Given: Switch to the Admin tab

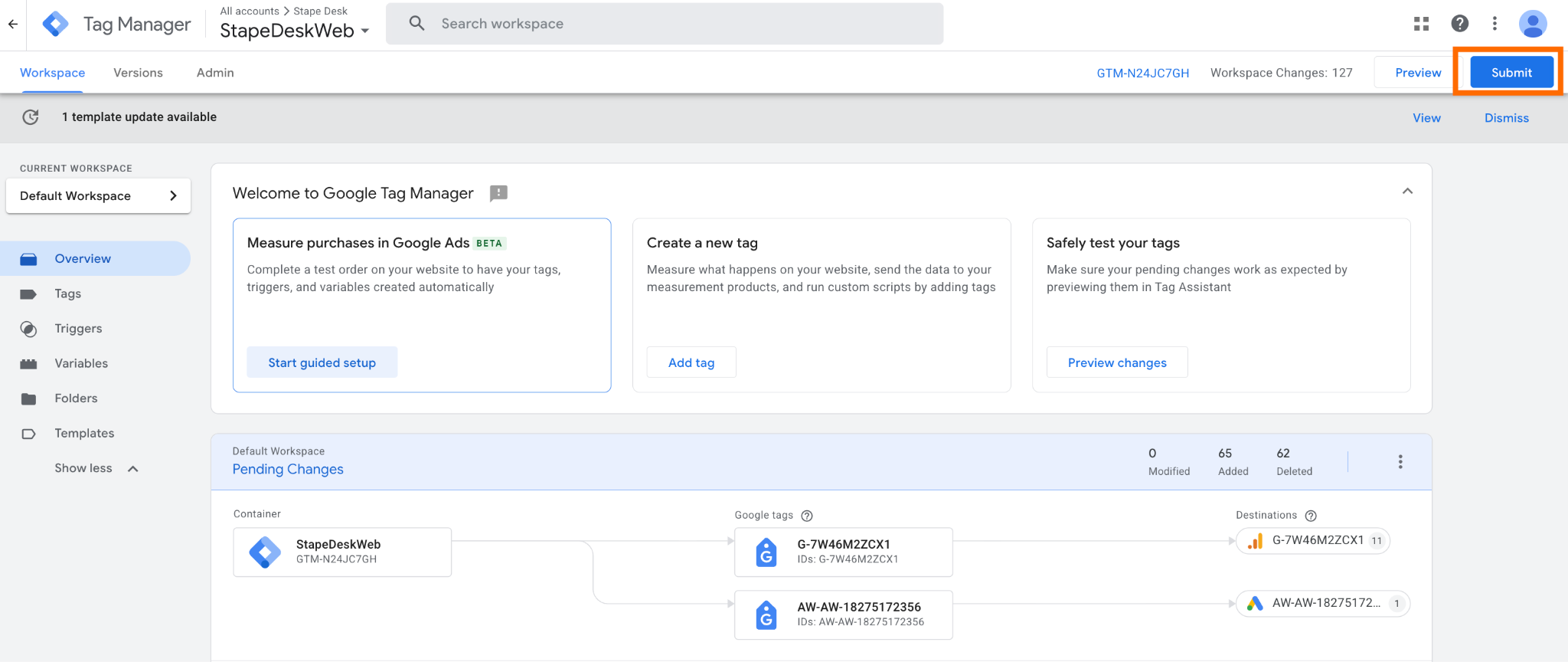Looking at the screenshot, I should point(215,73).
